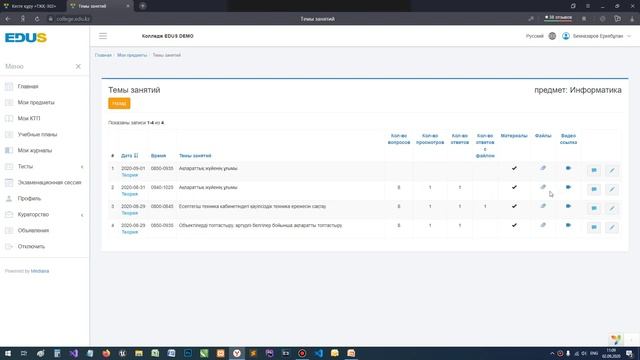Click comments button for Есептеуіш техника row
Screen dimensions: 640x360
tap(594, 208)
